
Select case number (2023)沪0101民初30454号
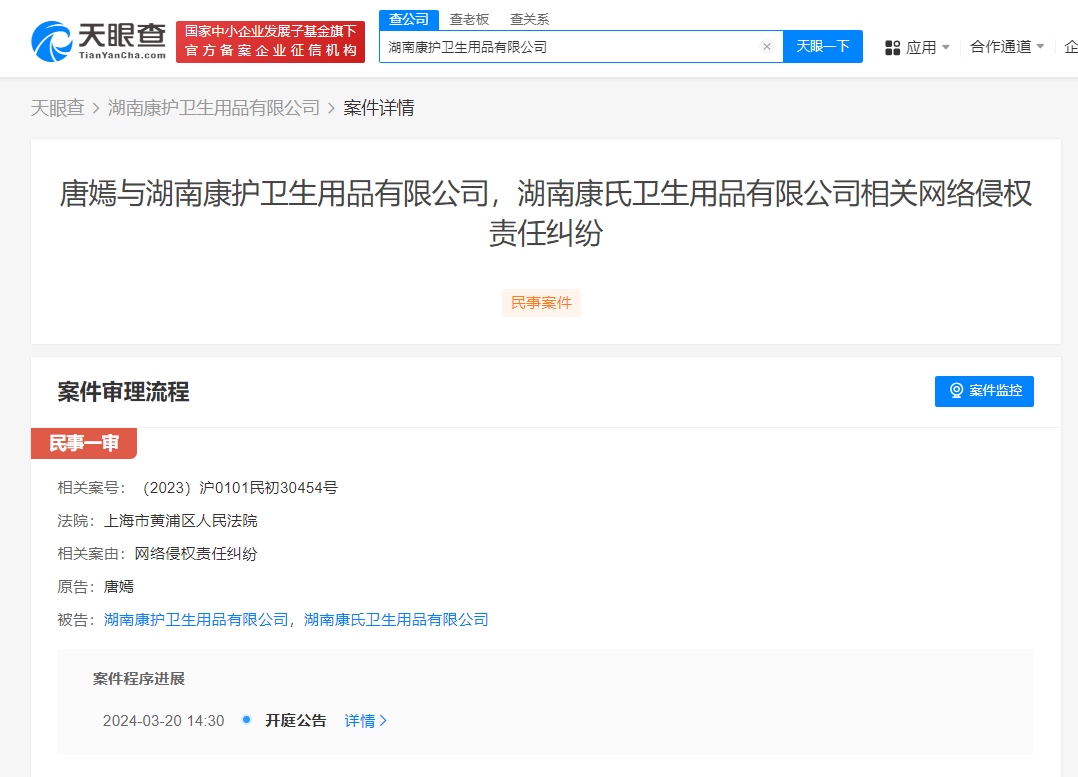[240, 488]
